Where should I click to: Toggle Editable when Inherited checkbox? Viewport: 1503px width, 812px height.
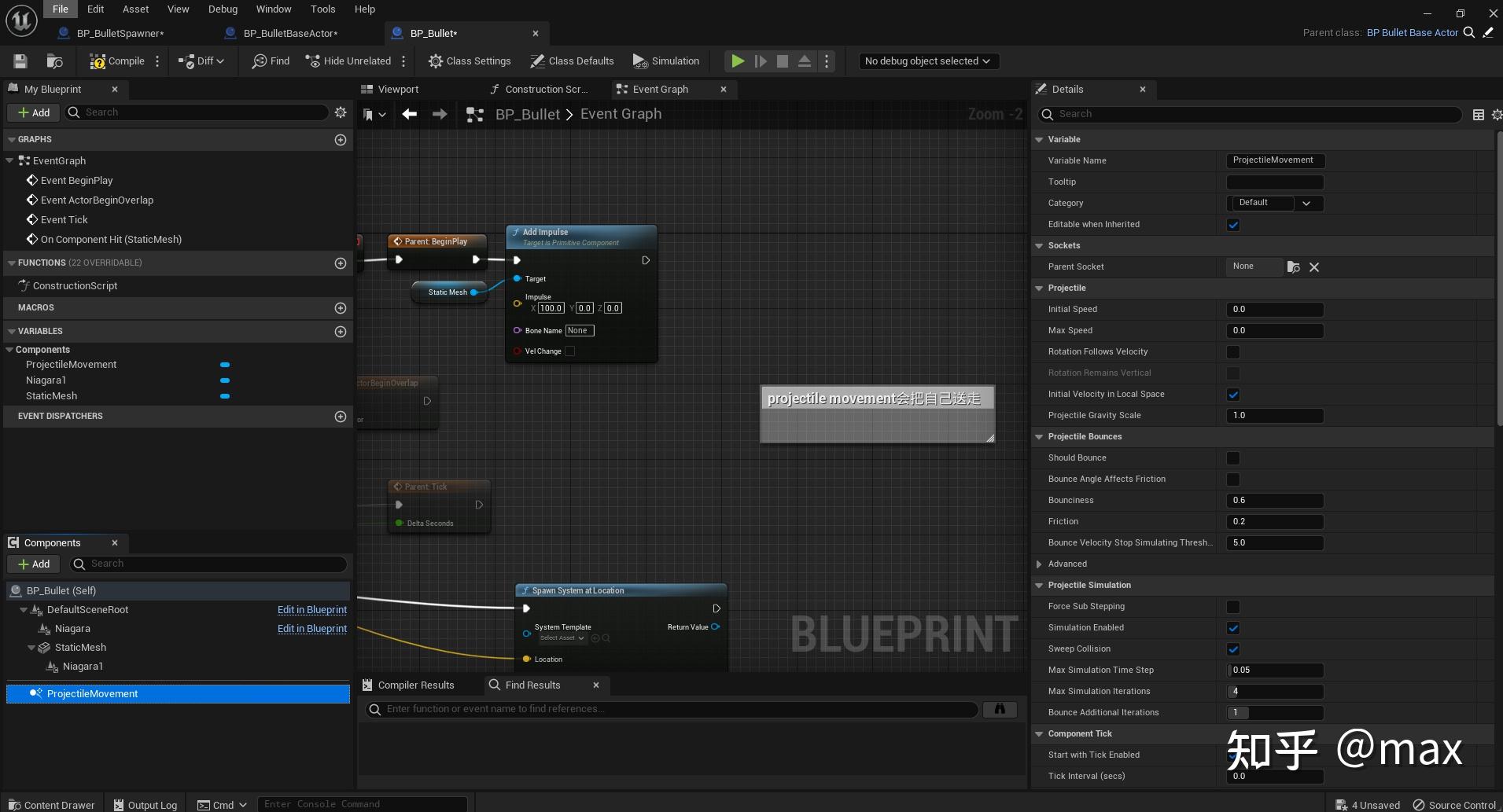(1233, 225)
